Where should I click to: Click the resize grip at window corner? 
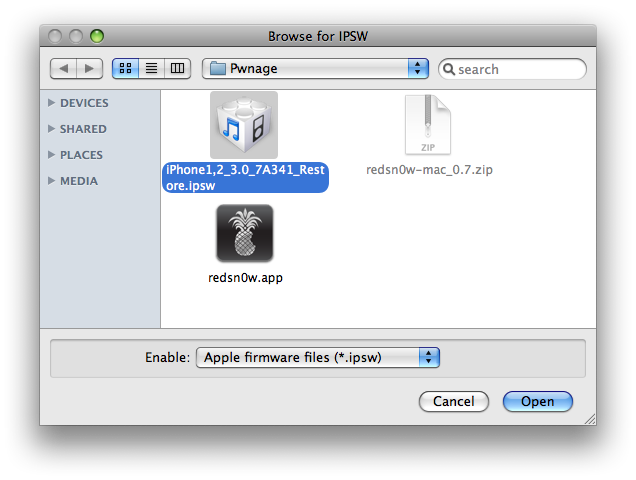click(590, 419)
